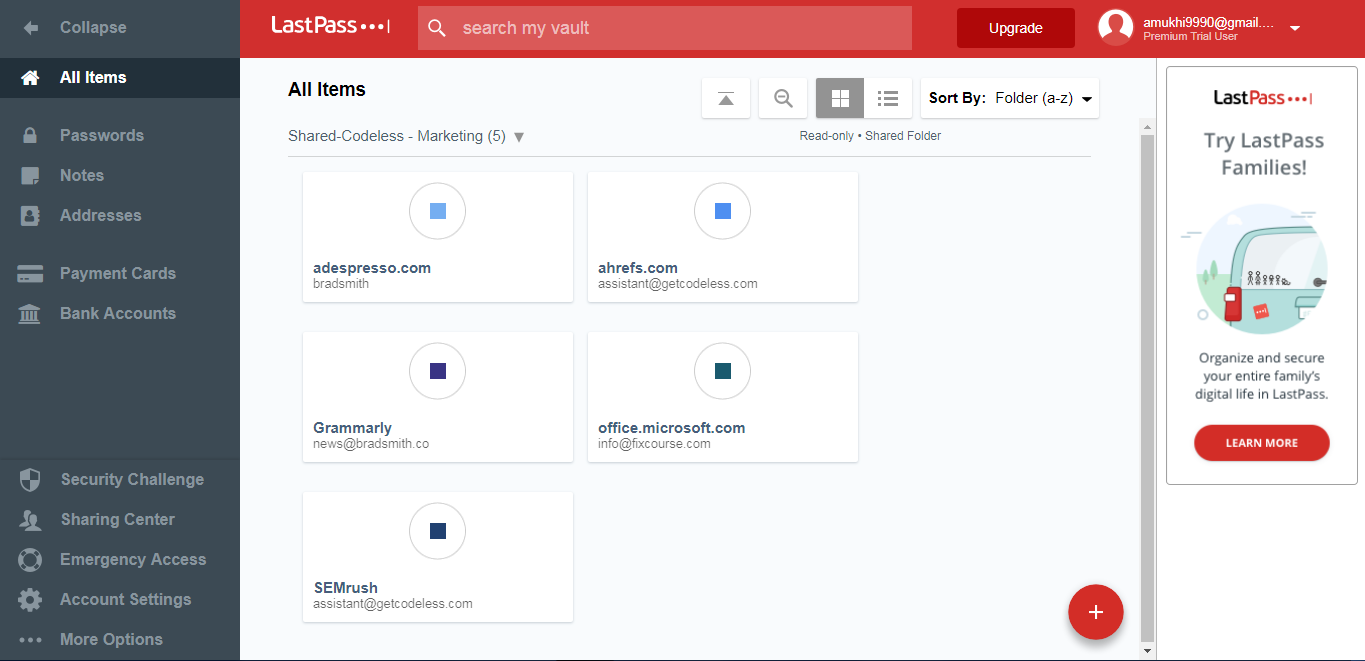Click the office.microsoft.com site icon
This screenshot has width=1365, height=661.
click(x=722, y=371)
